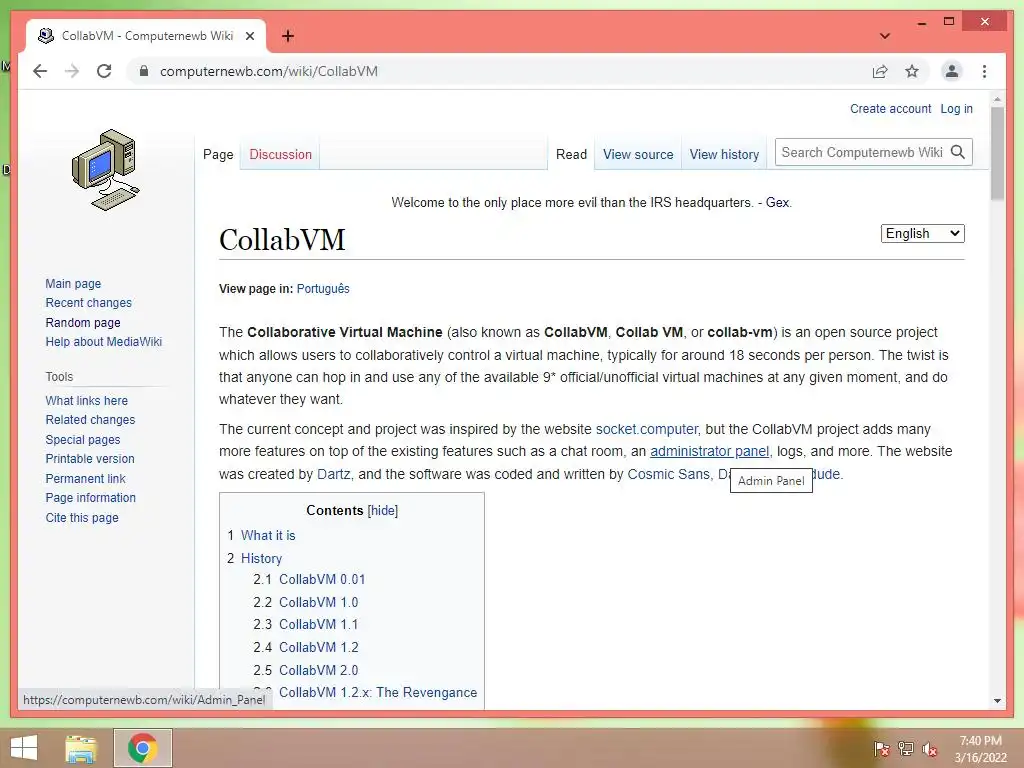The image size is (1024, 768).
Task: Open the Chrome profile avatar
Action: tap(952, 71)
